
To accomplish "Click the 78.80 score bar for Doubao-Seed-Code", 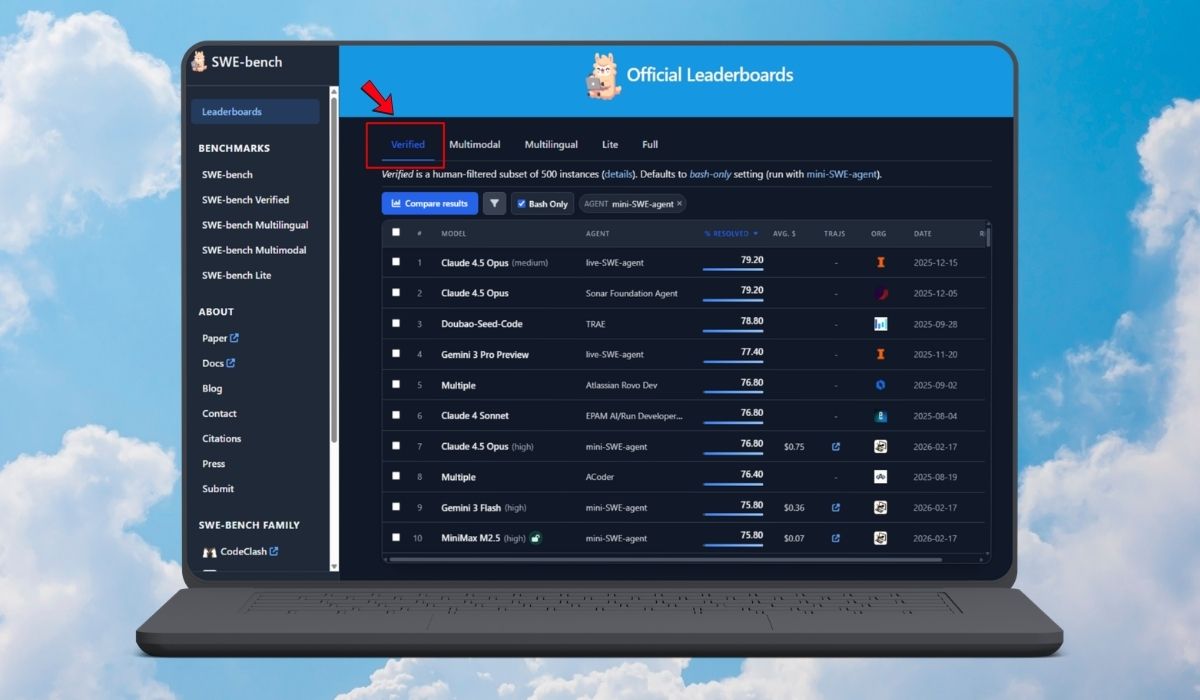I will point(733,331).
